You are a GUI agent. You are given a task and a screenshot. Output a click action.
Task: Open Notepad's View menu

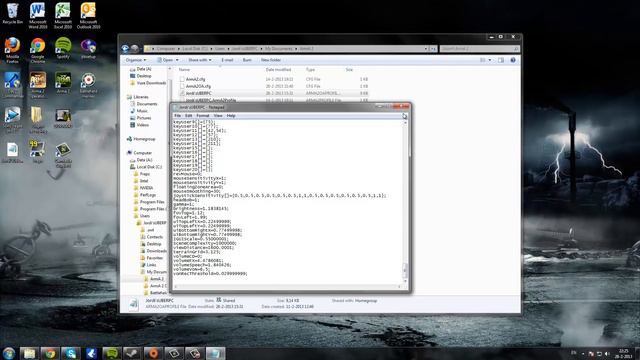218,116
